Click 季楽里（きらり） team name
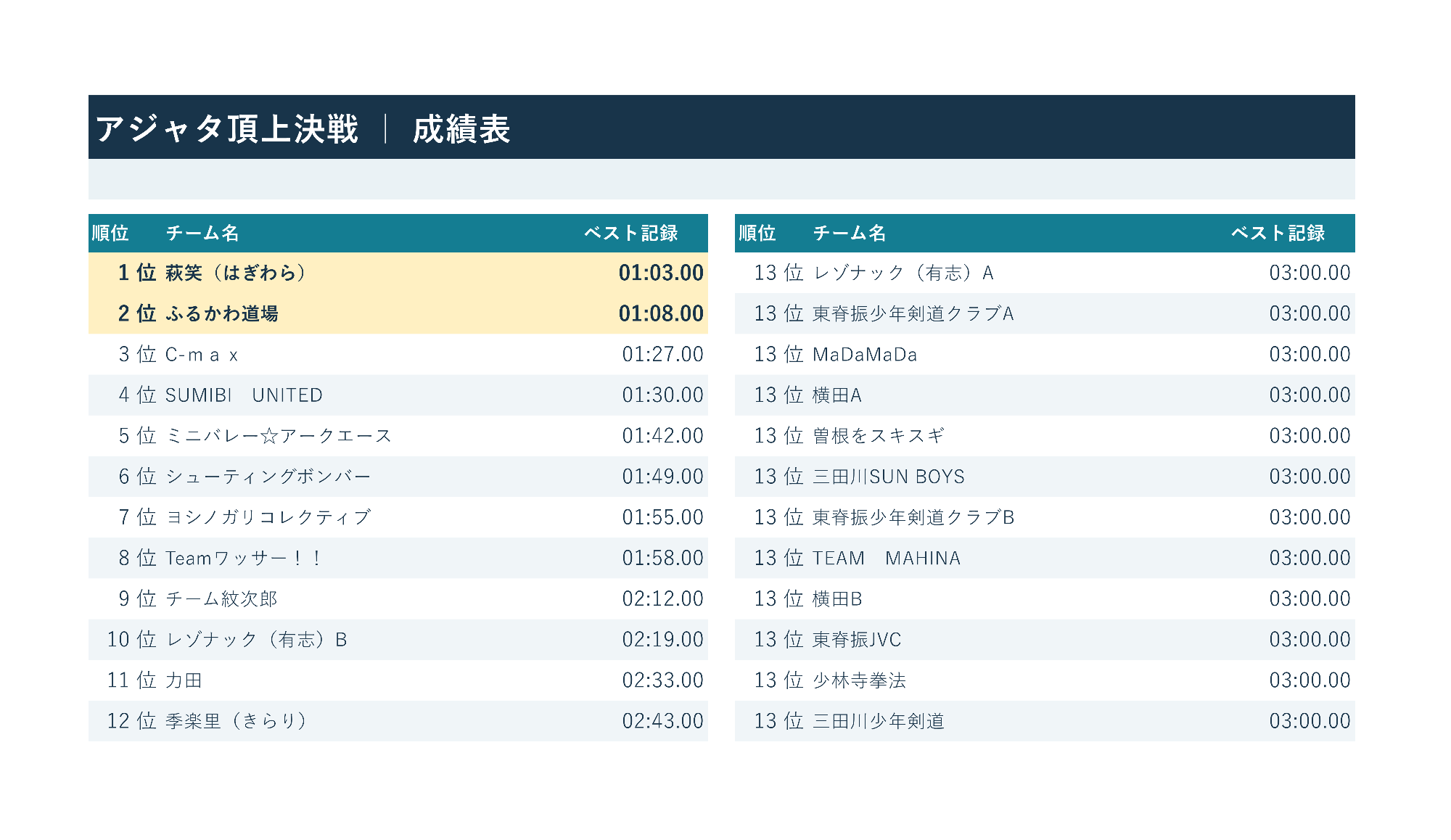1451x840 pixels. (x=236, y=721)
